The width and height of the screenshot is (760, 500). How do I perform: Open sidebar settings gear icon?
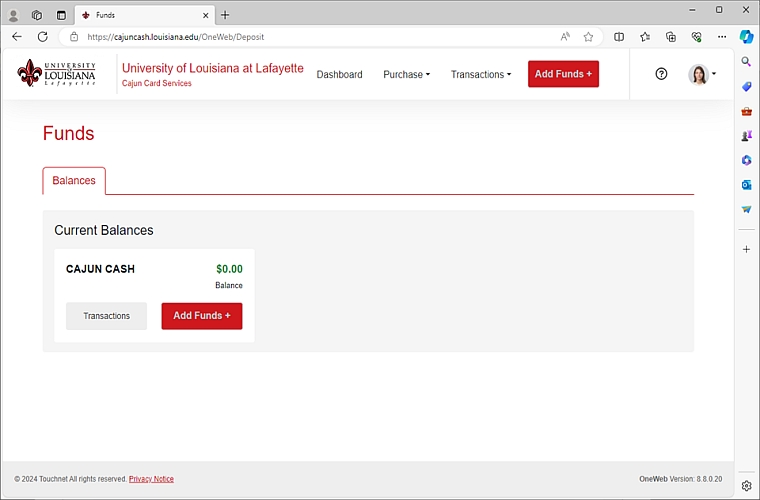click(x=746, y=485)
